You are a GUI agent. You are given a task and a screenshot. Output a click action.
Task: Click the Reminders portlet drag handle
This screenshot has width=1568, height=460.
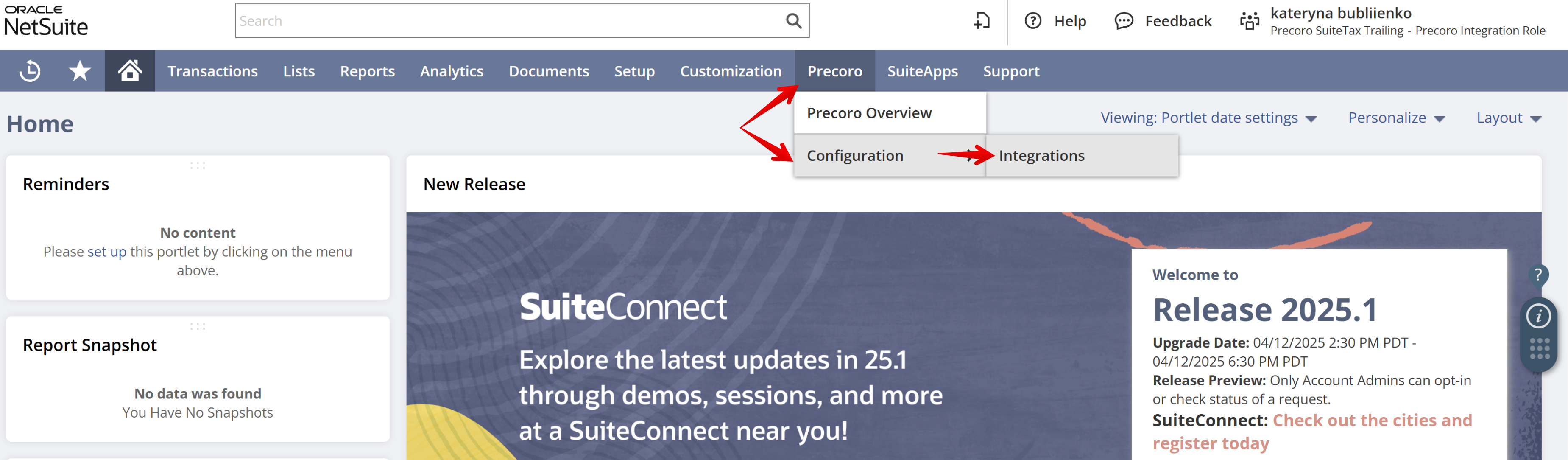pyautogui.click(x=197, y=165)
